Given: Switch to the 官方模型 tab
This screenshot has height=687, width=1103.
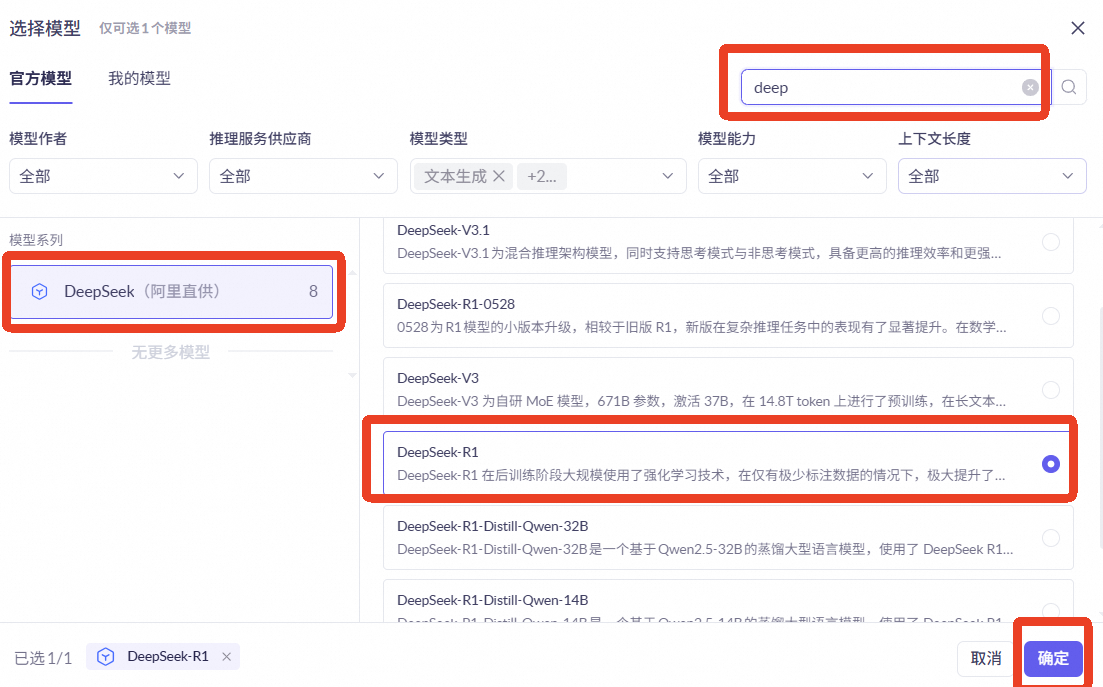Looking at the screenshot, I should [41, 78].
